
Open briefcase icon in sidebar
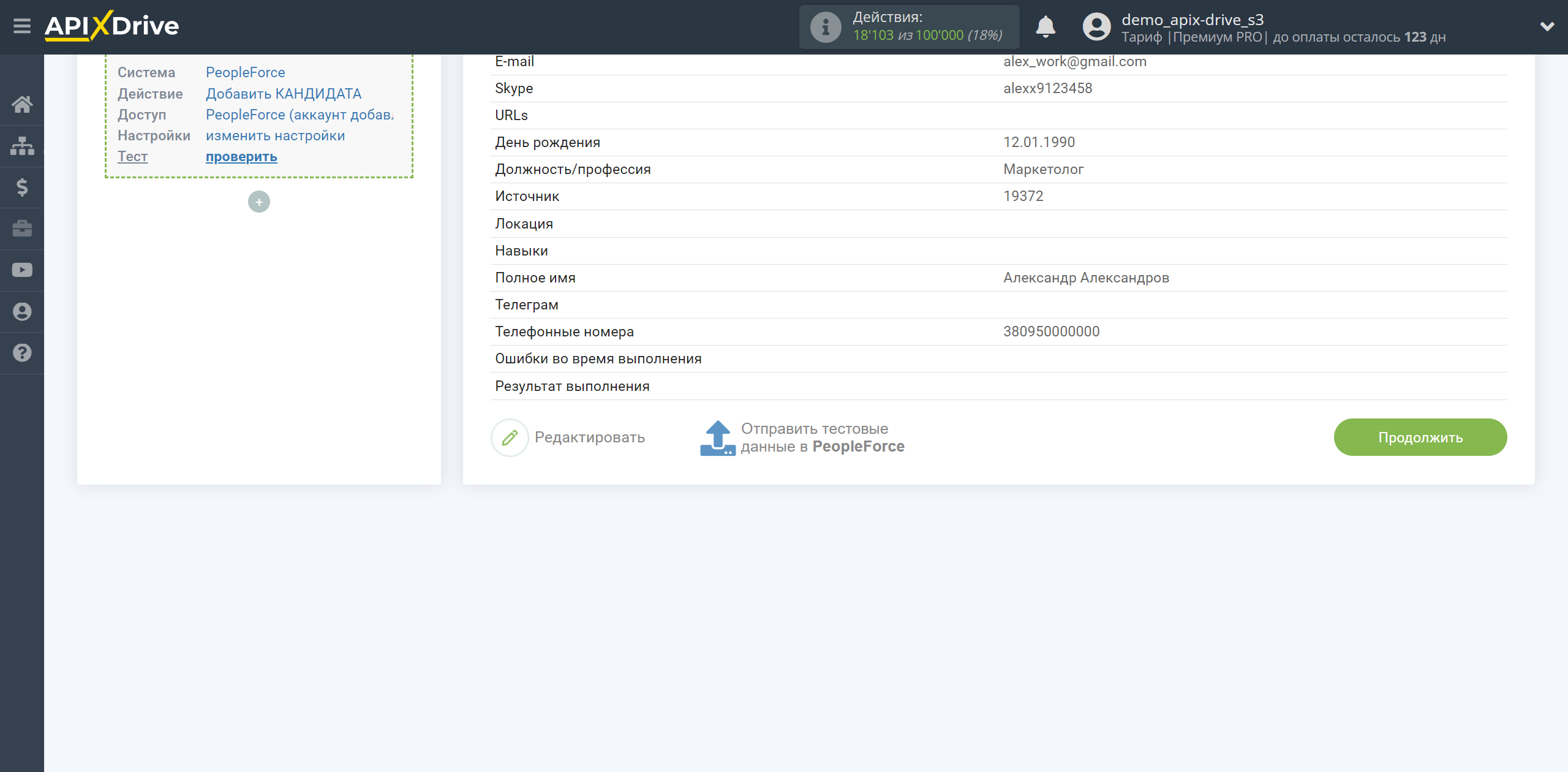(x=22, y=229)
